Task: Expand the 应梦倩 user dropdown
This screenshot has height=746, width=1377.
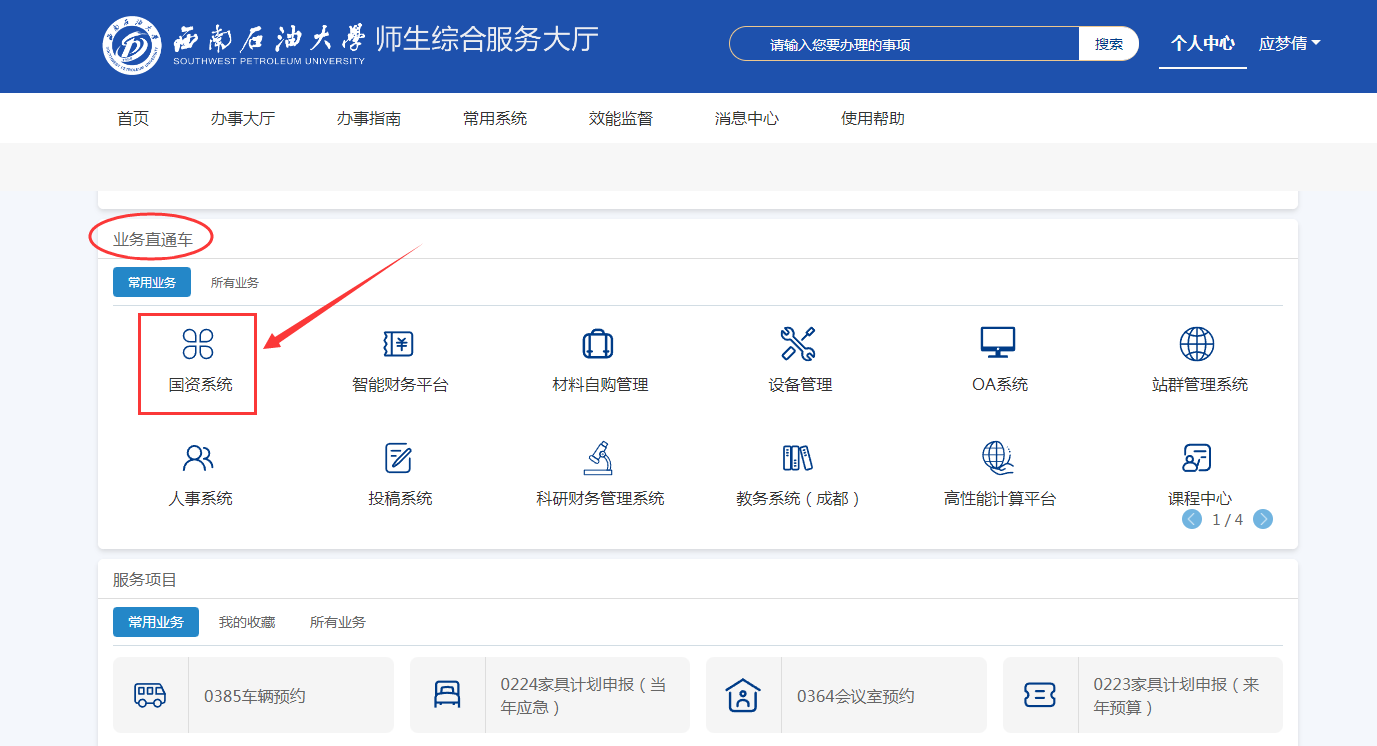Action: pyautogui.click(x=1289, y=44)
